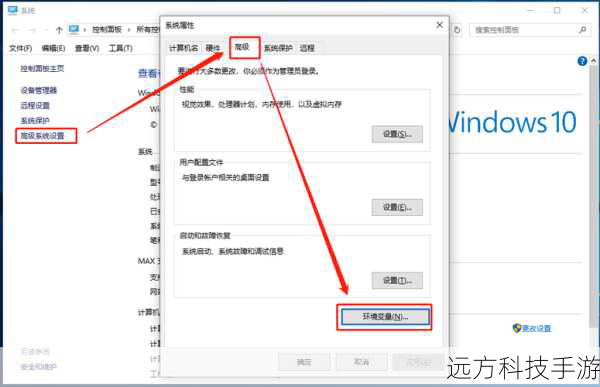Open the 编辑(E) menu

[53, 48]
